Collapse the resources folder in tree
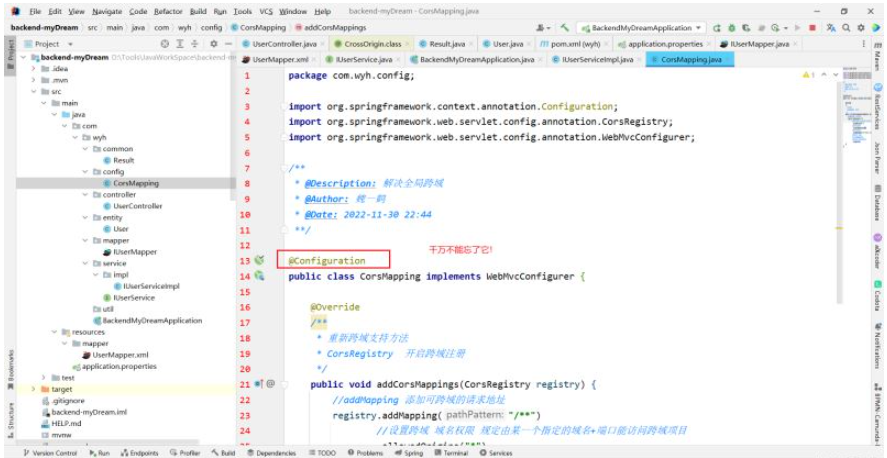This screenshot has width=887, height=458. pyautogui.click(x=56, y=331)
